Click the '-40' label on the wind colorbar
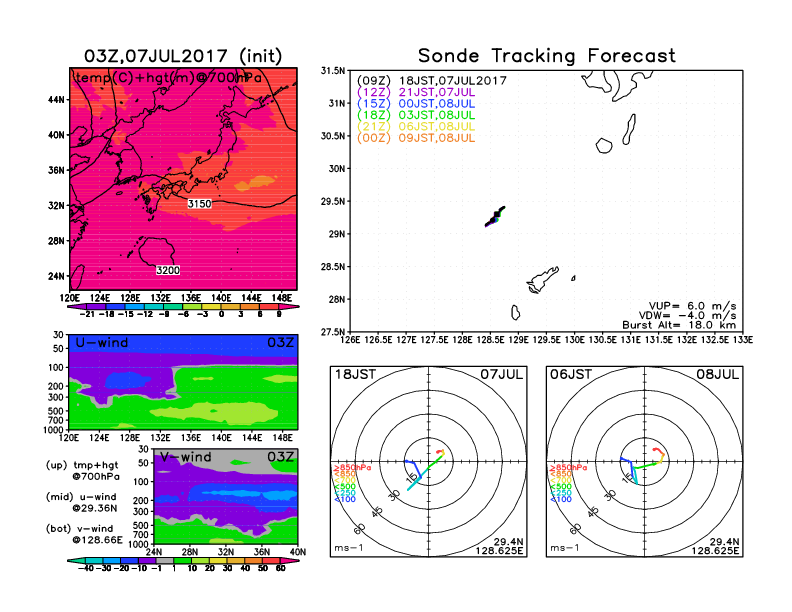The width and height of the screenshot is (792, 612). (x=86, y=568)
